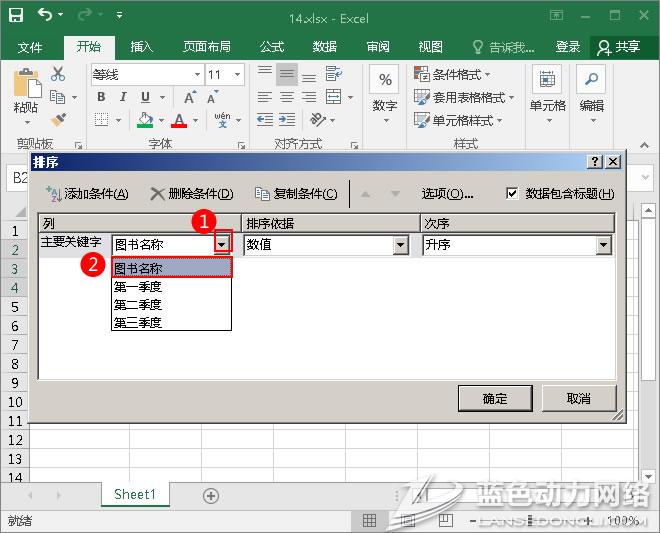This screenshot has width=660, height=533.
Task: Click the increase indent icon
Action: (287, 120)
